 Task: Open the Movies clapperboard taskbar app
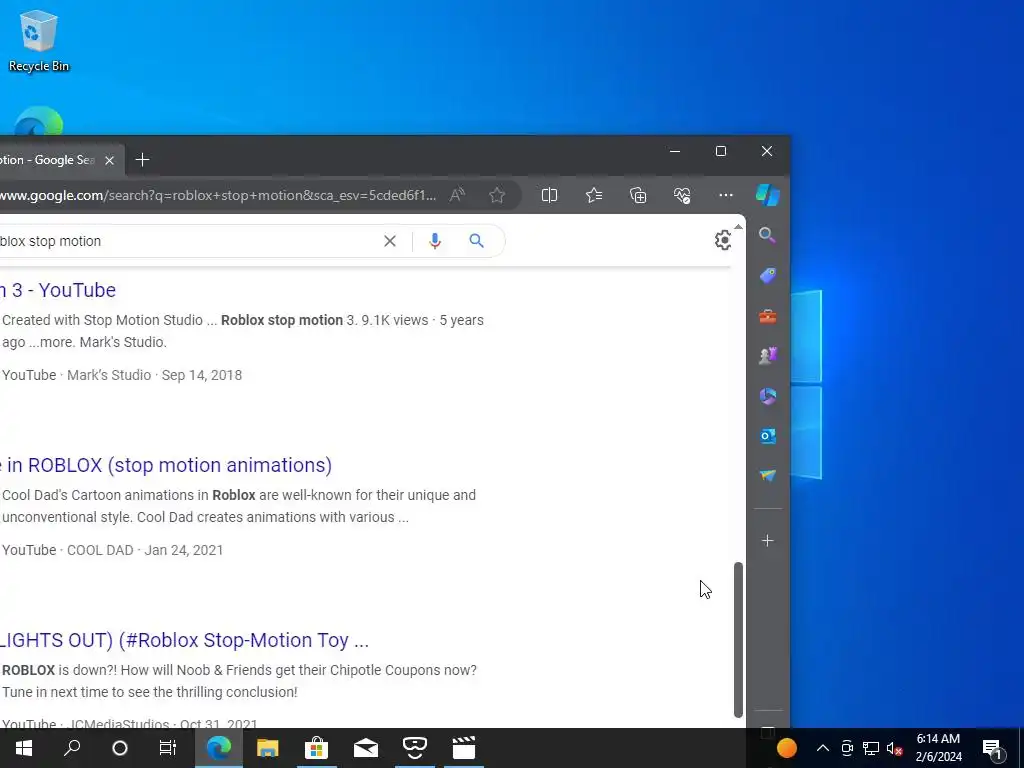pos(464,748)
